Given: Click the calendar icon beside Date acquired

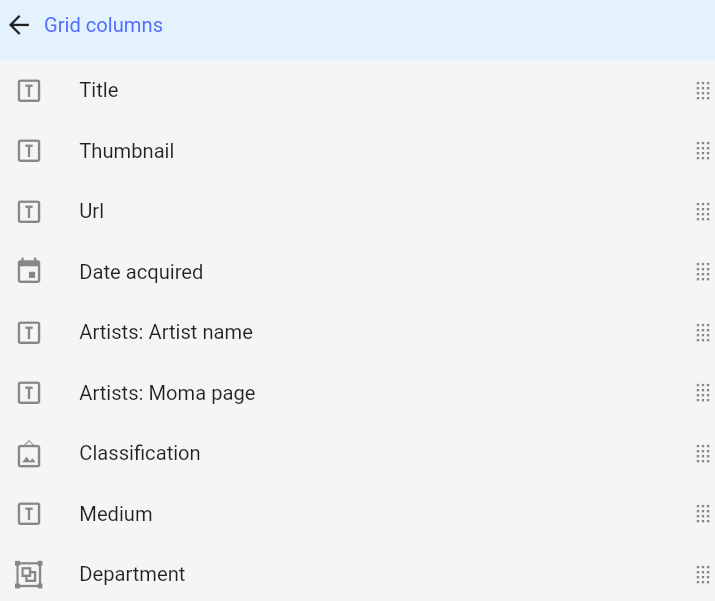Looking at the screenshot, I should 29,271.
